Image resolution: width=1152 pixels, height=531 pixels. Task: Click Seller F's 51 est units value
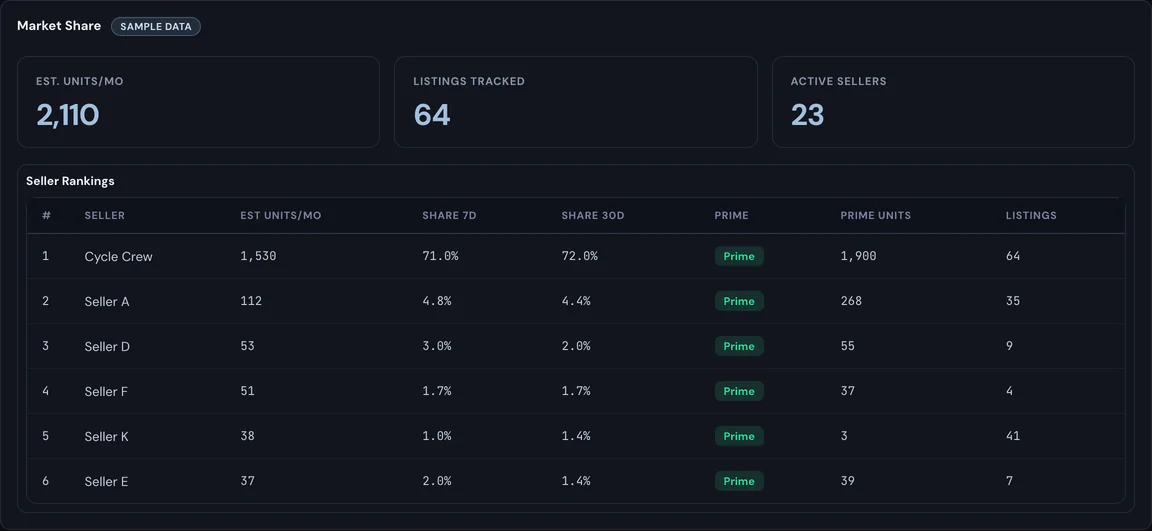248,391
